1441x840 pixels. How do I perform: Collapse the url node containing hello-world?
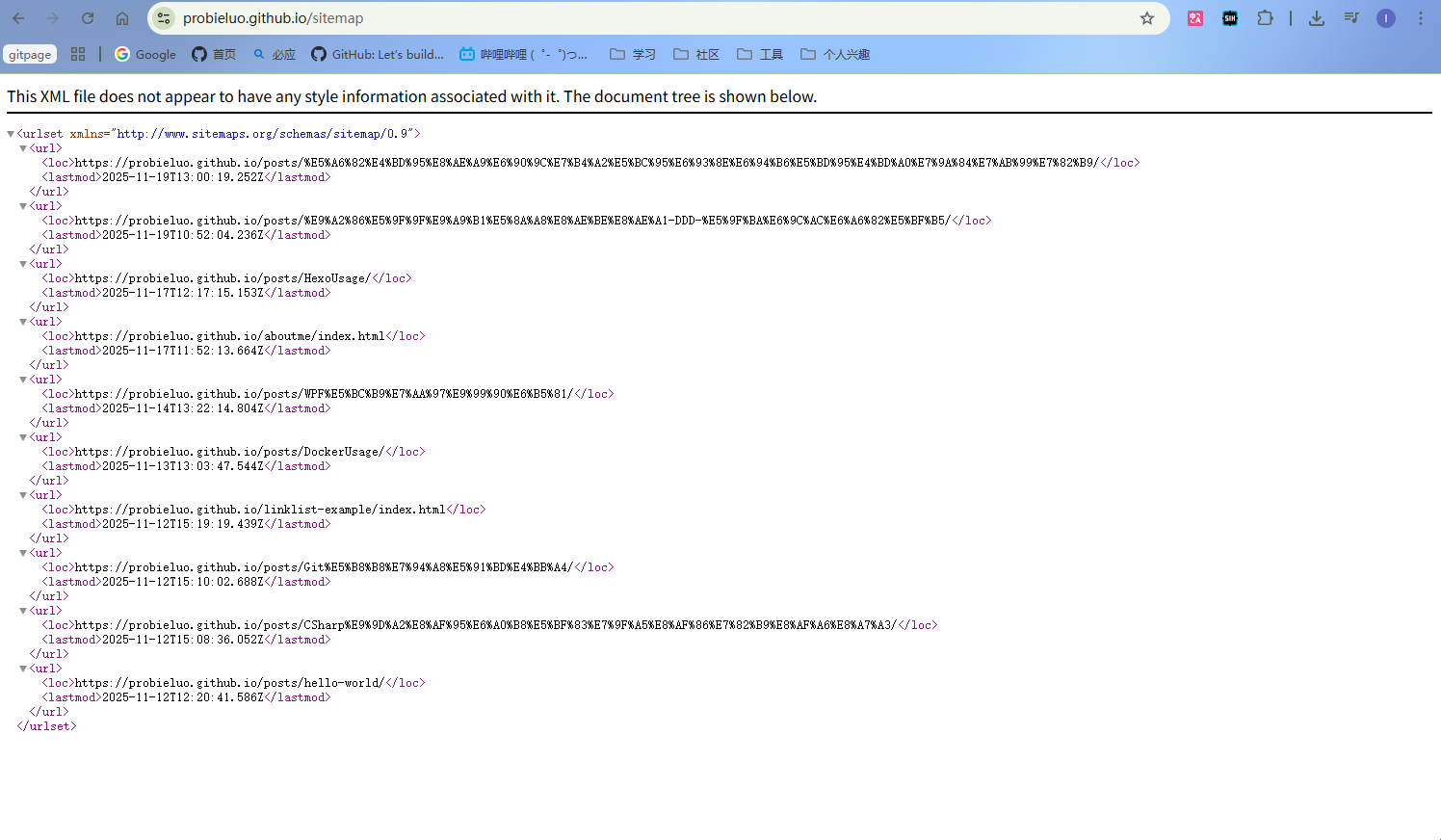click(x=23, y=669)
